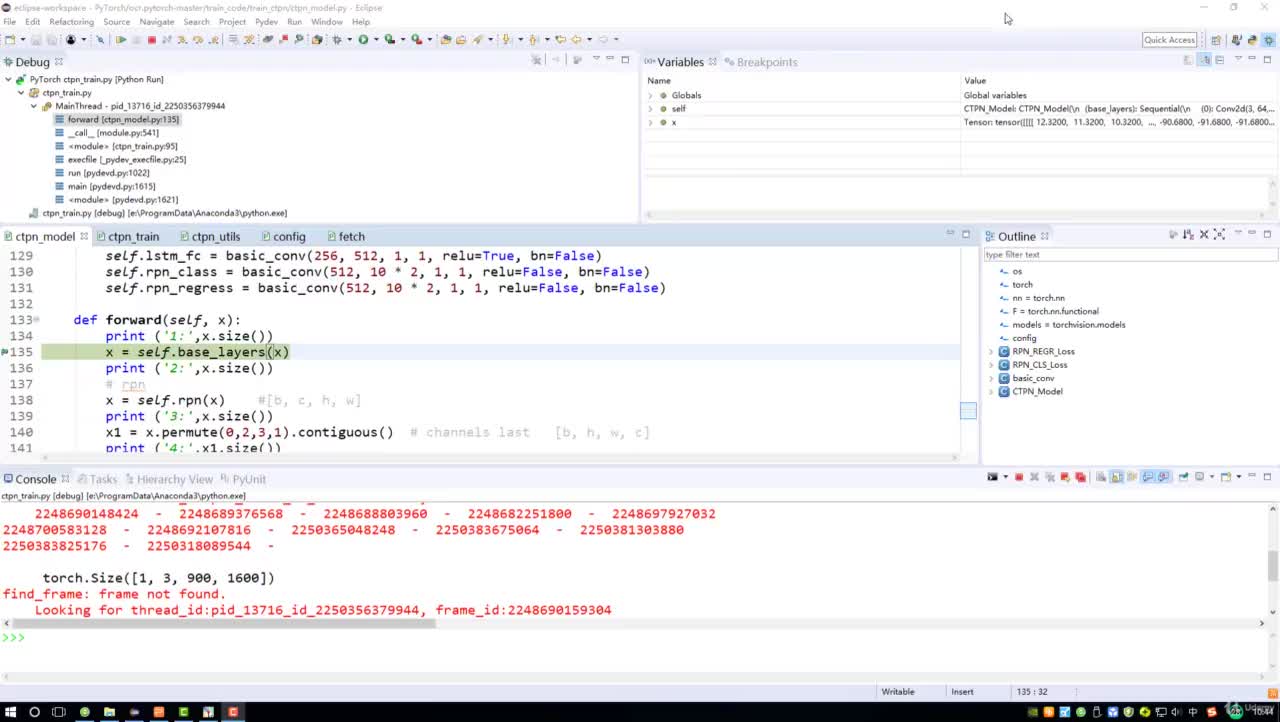The height and width of the screenshot is (722, 1280).
Task: Click Pin Console icon
Action: (x=1183, y=477)
